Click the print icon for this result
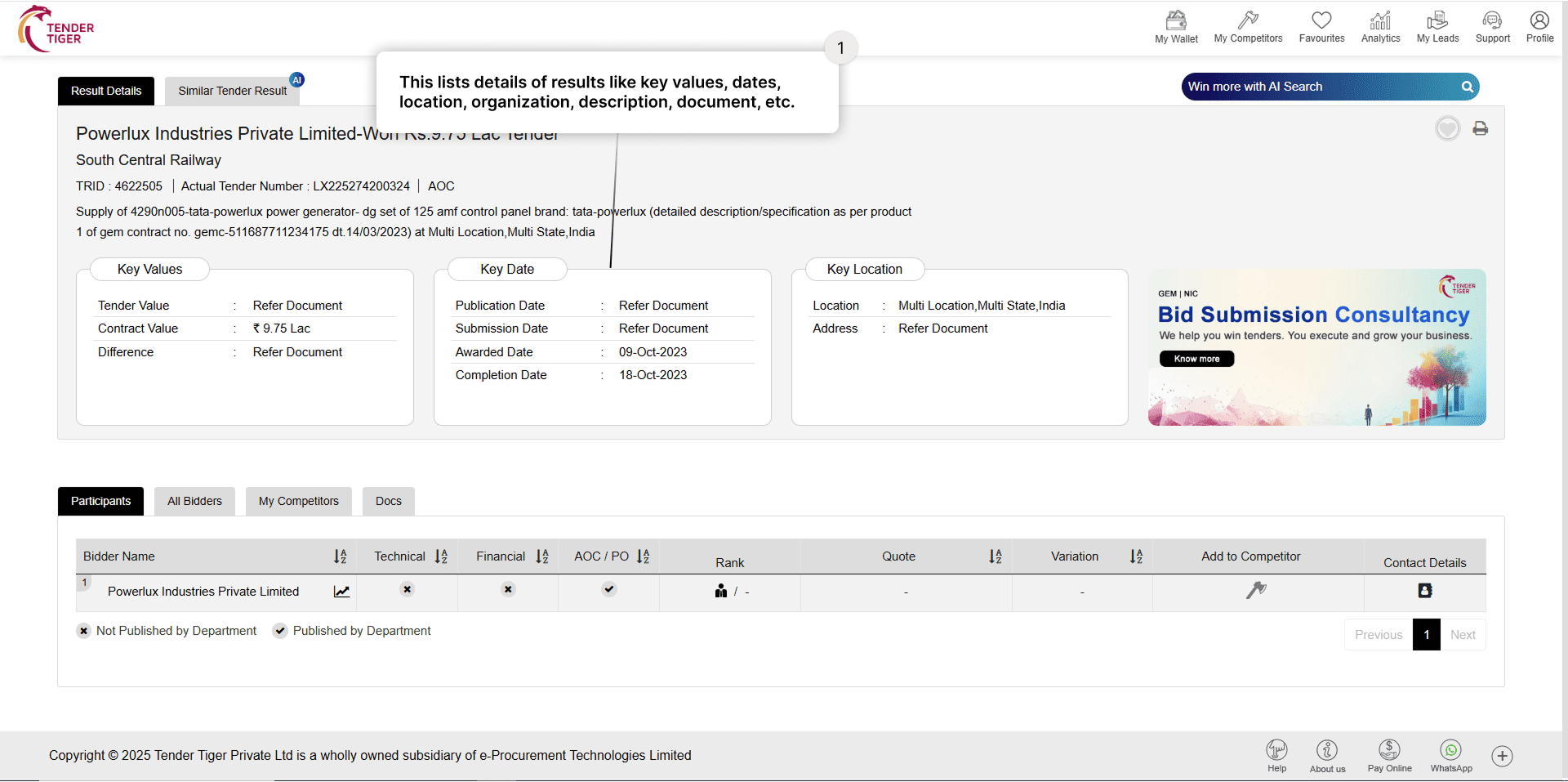This screenshot has height=782, width=1568. pos(1480,128)
